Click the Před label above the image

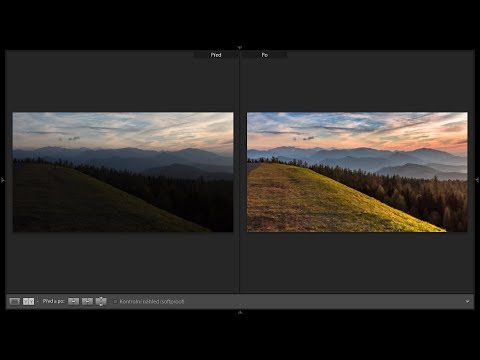[x=216, y=55]
